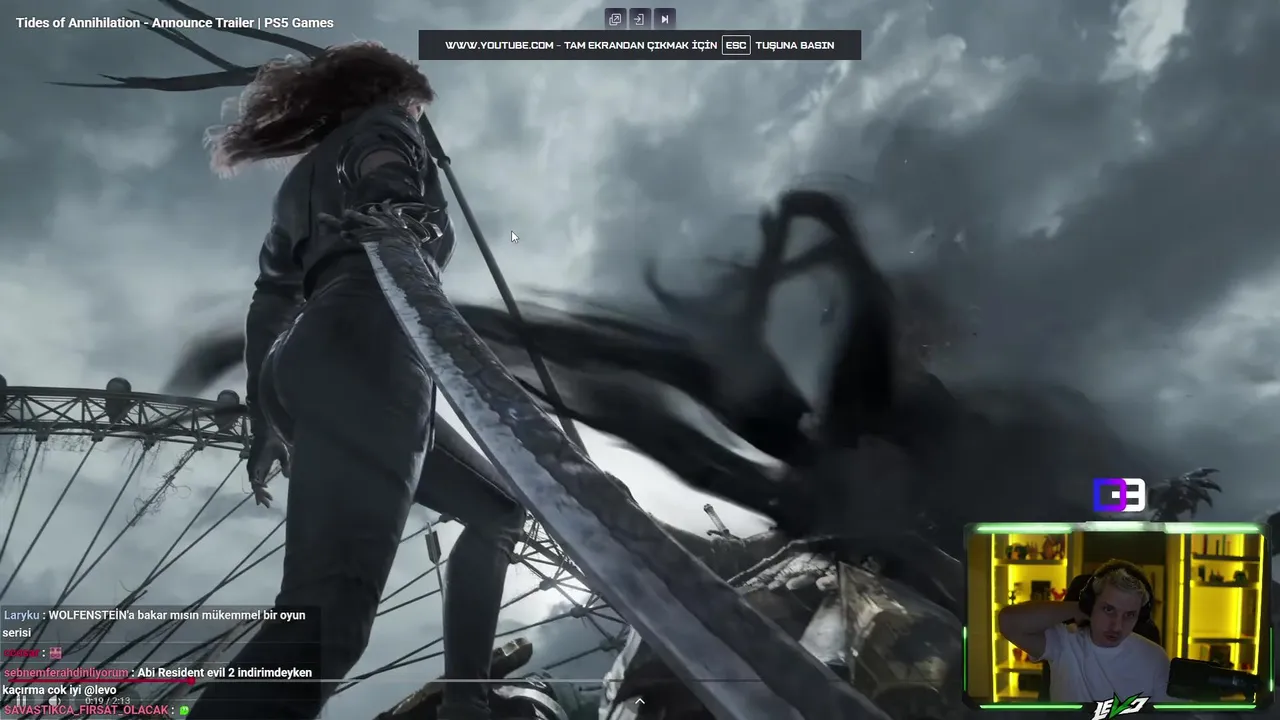The image size is (1280, 720).
Task: Click the skip-next icon above the fullscreen notice
Action: click(x=665, y=19)
